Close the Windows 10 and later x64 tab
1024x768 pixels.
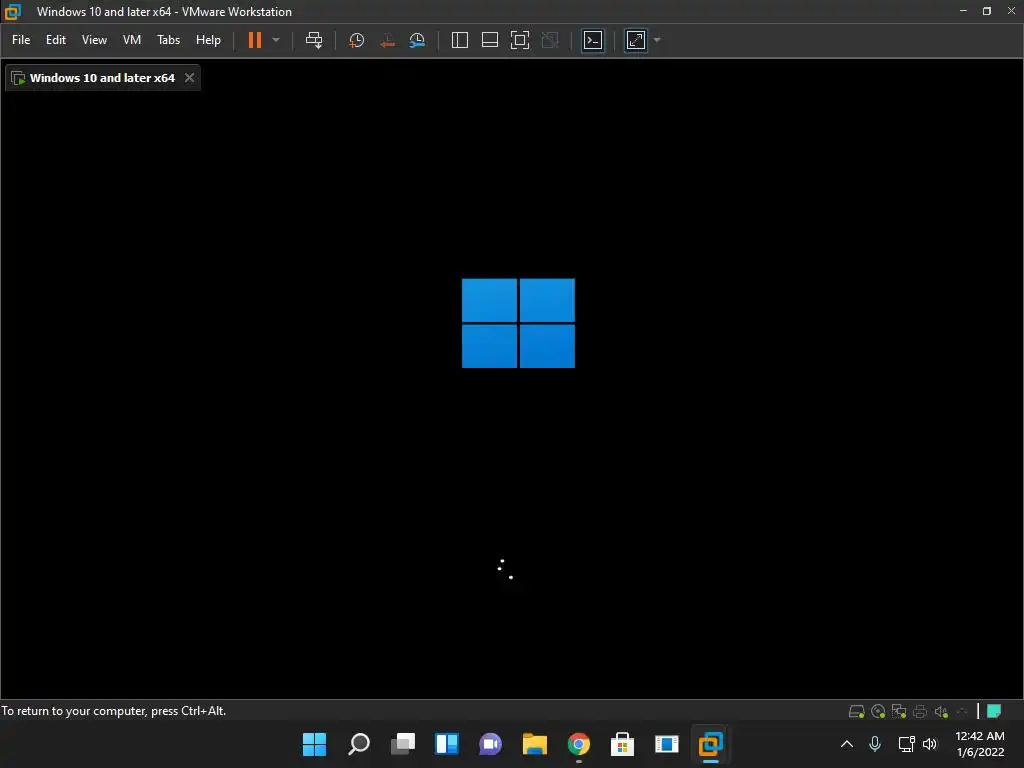(189, 78)
